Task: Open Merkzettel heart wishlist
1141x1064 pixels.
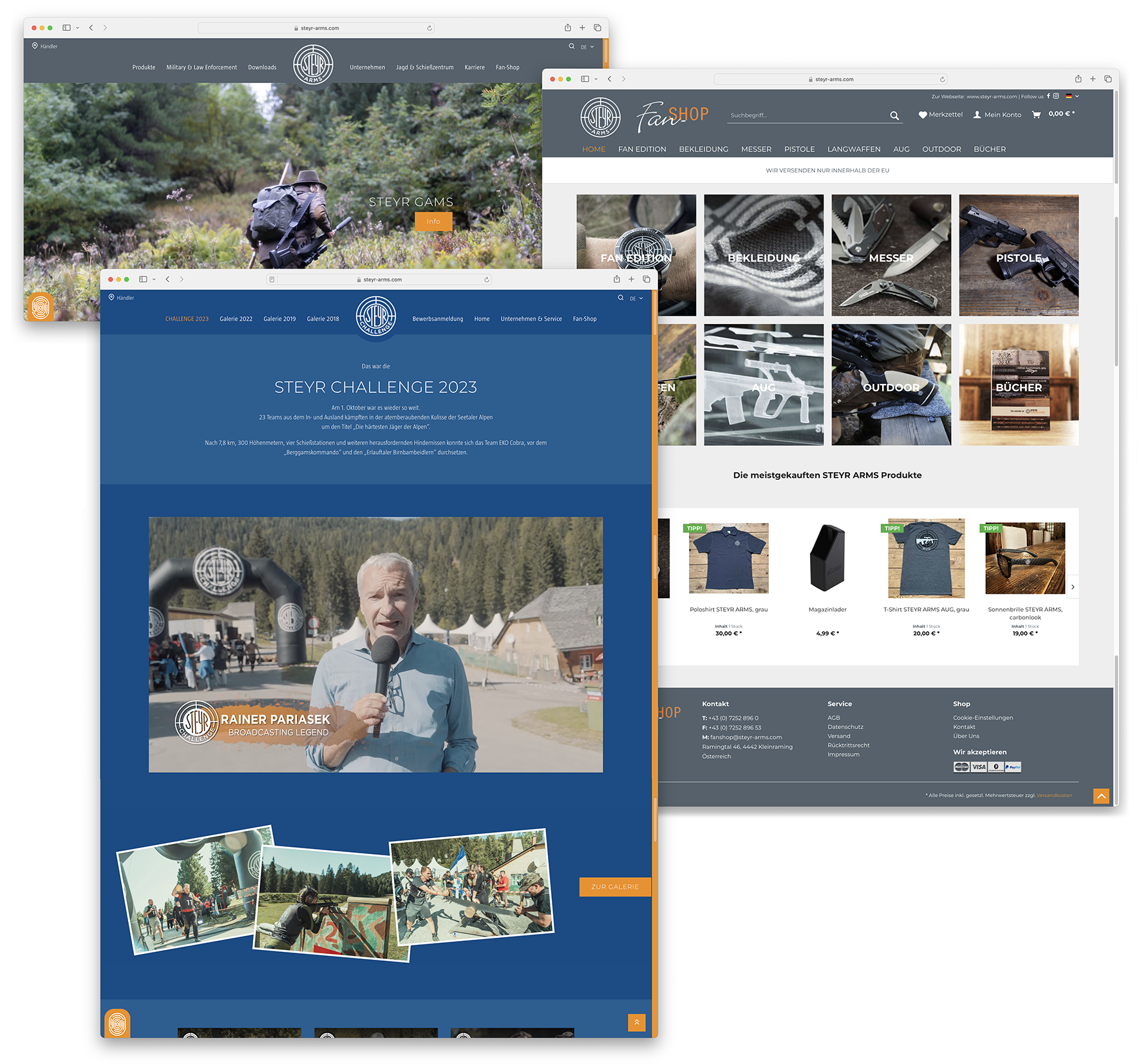Action: point(940,115)
